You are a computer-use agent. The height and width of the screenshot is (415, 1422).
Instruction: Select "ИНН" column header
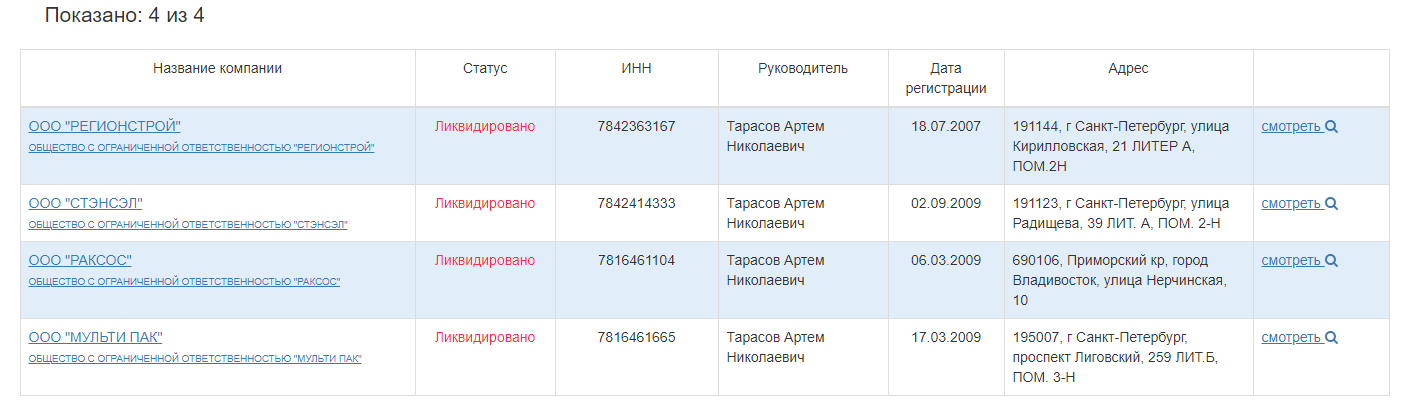(x=636, y=69)
